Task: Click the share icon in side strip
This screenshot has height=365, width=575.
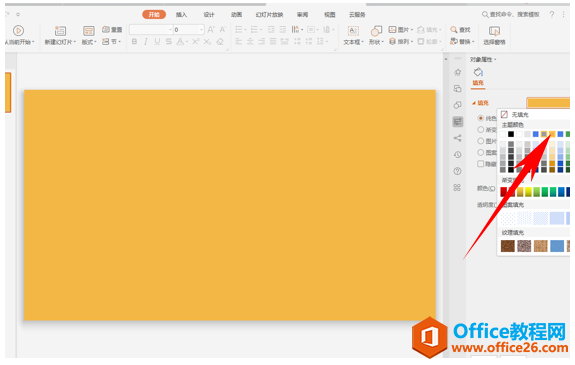Action: (457, 138)
